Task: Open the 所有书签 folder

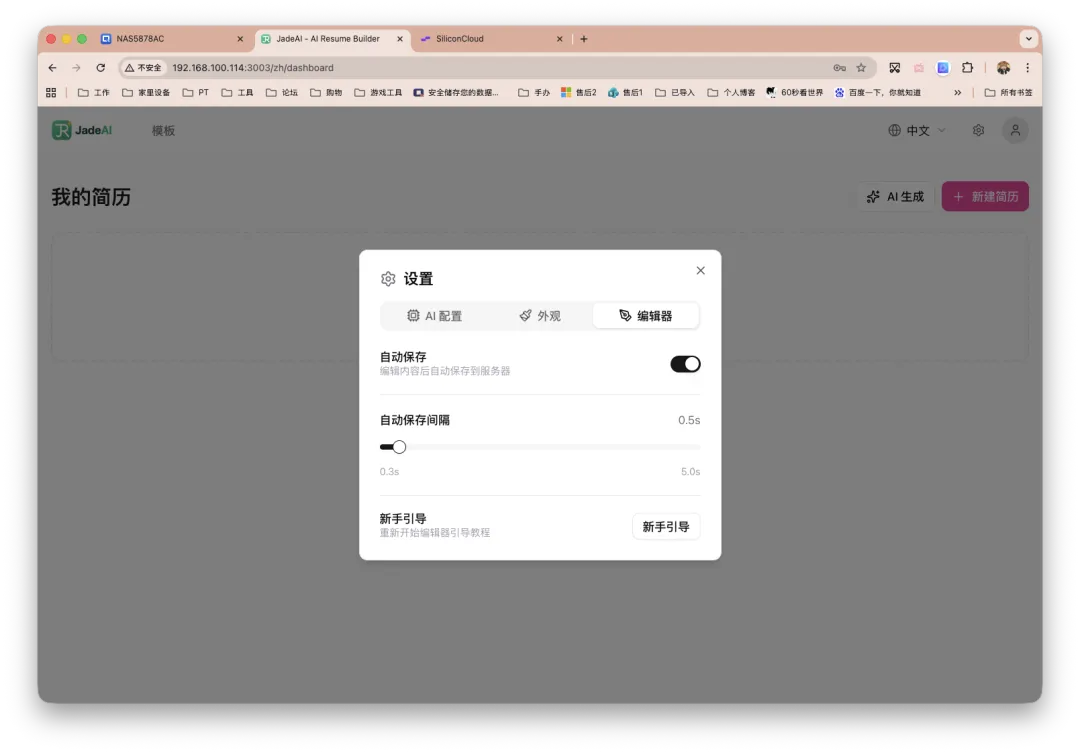Action: (x=1008, y=92)
